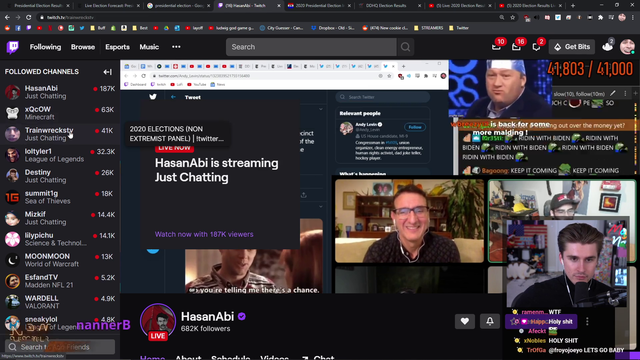Click the verified badge next to HasanAbi
640x360 pixels.
242,316
